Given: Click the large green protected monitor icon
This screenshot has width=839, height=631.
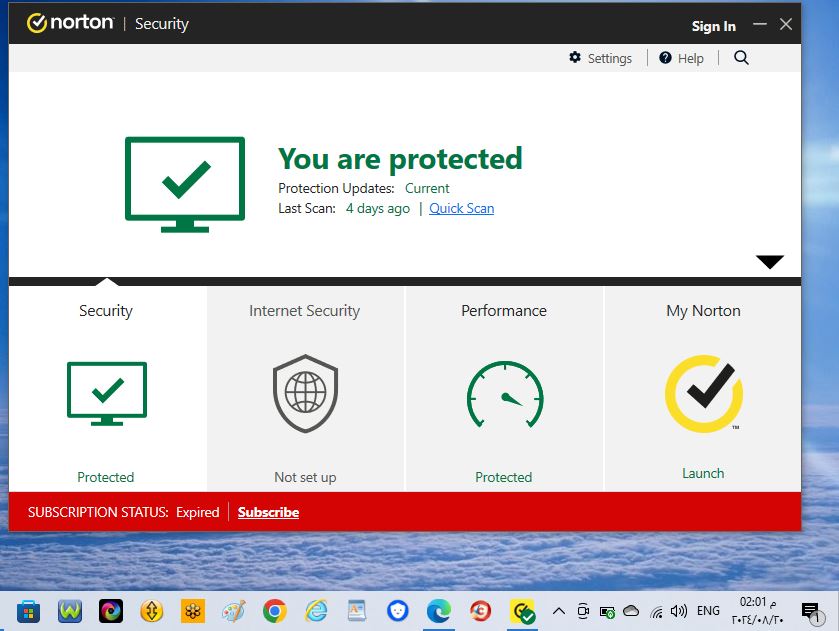Looking at the screenshot, I should [185, 184].
